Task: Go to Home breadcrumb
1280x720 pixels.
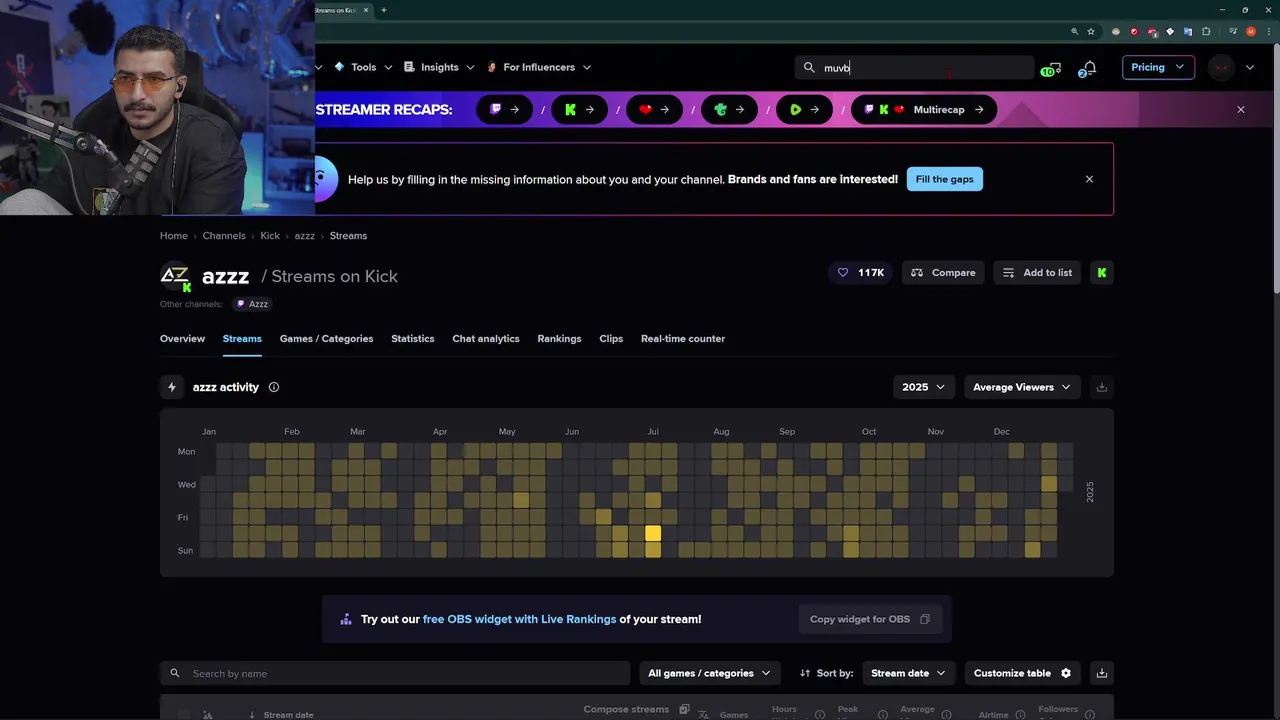Action: click(x=174, y=236)
